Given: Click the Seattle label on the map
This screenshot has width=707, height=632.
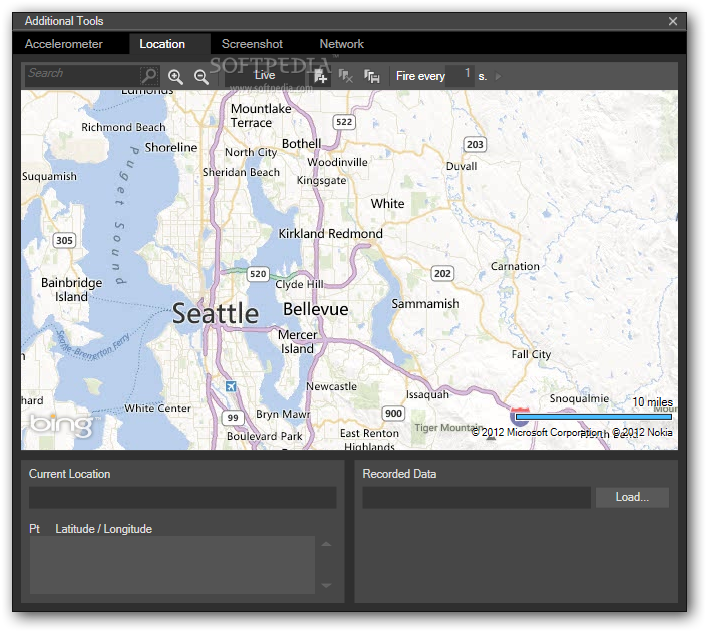Looking at the screenshot, I should (216, 313).
